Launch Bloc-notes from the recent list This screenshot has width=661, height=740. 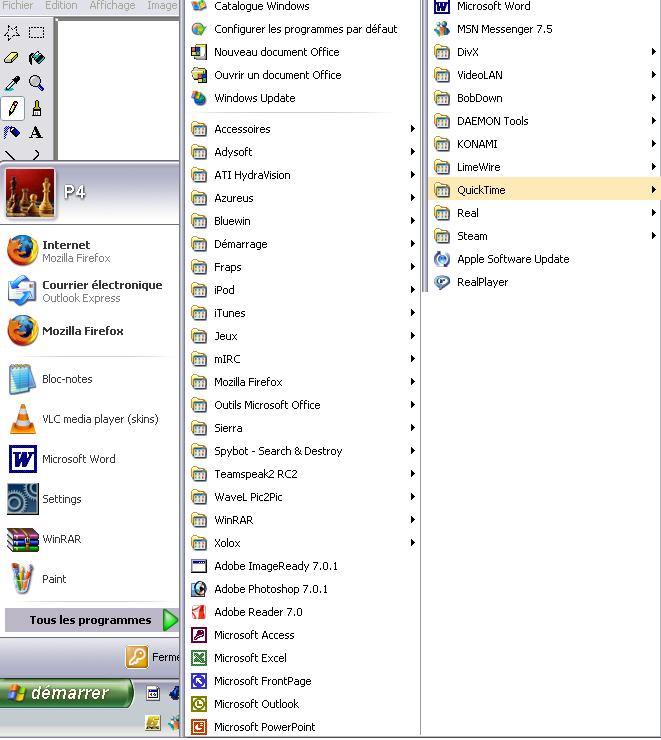coord(91,379)
